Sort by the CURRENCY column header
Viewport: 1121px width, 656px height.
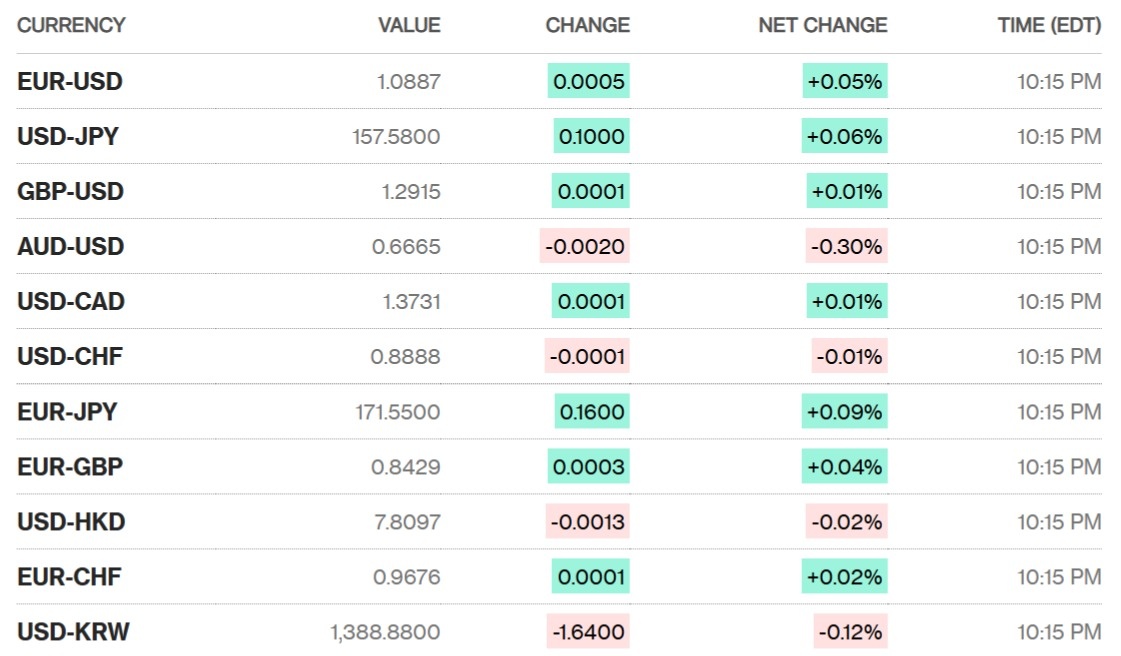point(71,26)
